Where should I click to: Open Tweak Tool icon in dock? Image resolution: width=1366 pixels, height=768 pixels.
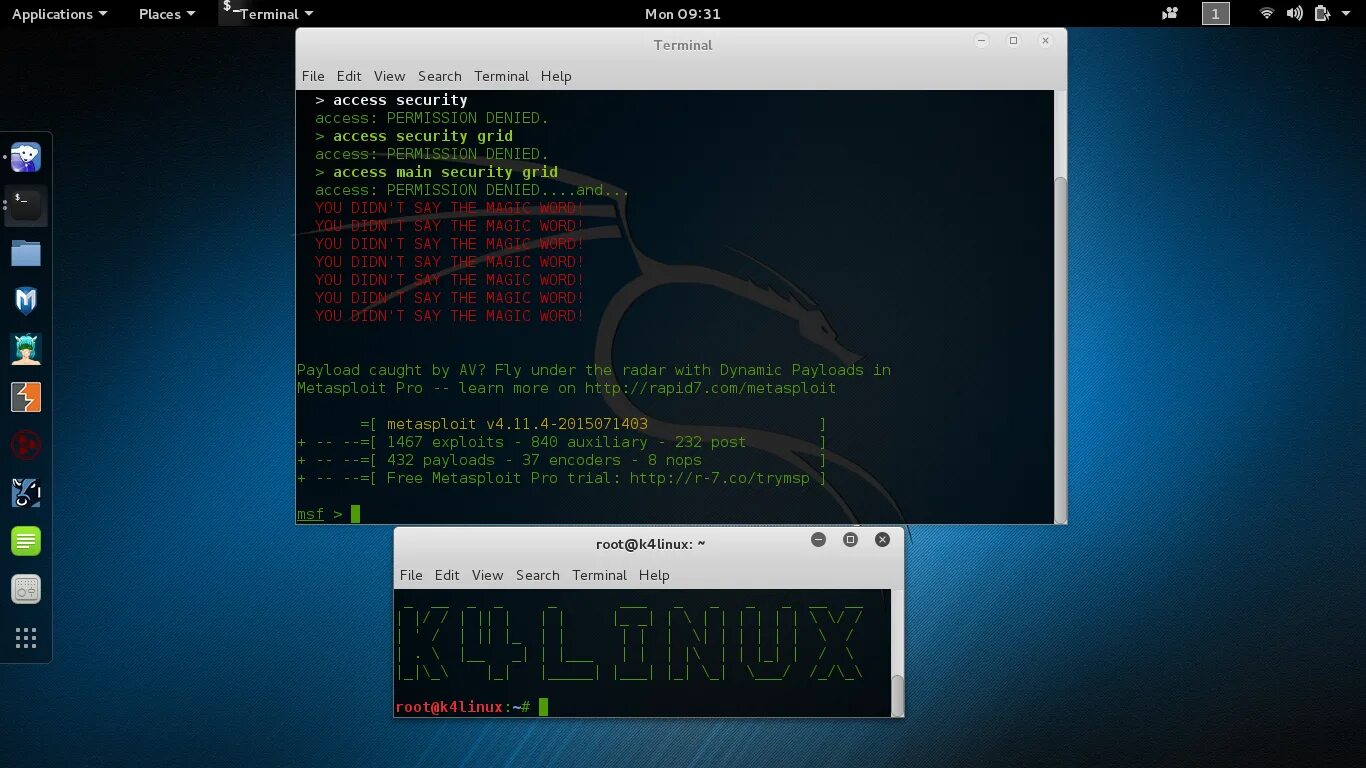(26, 589)
